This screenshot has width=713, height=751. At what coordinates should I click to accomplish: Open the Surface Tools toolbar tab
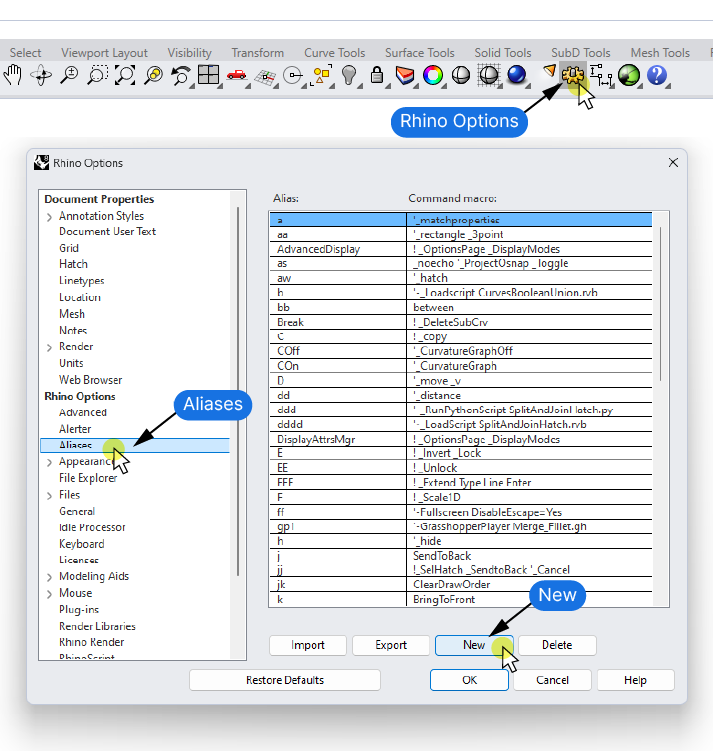click(x=419, y=53)
